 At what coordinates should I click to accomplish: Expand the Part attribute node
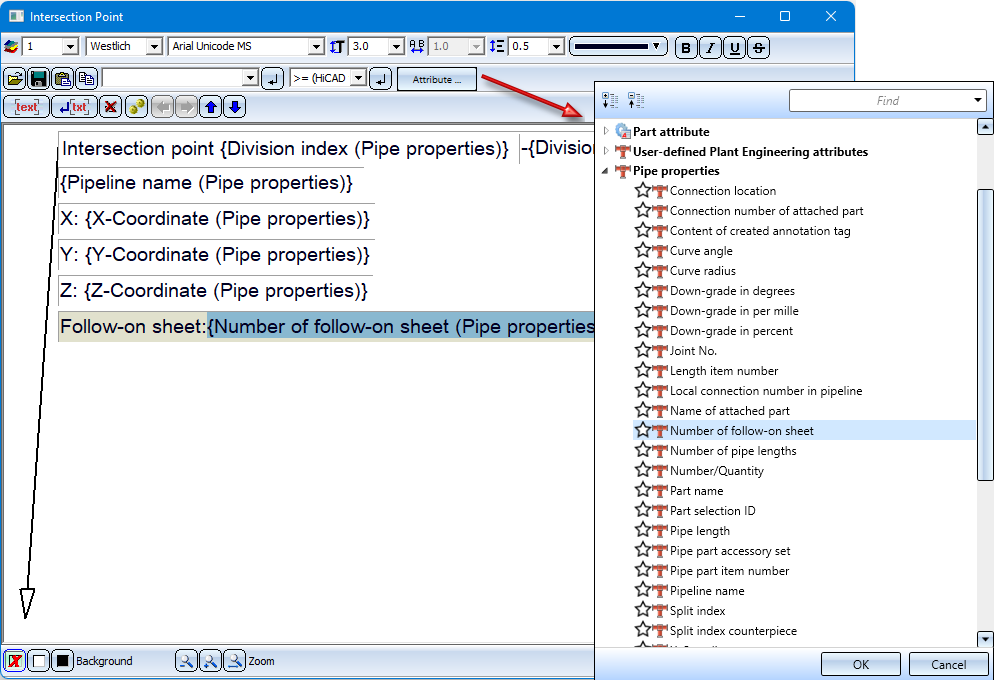[x=606, y=131]
